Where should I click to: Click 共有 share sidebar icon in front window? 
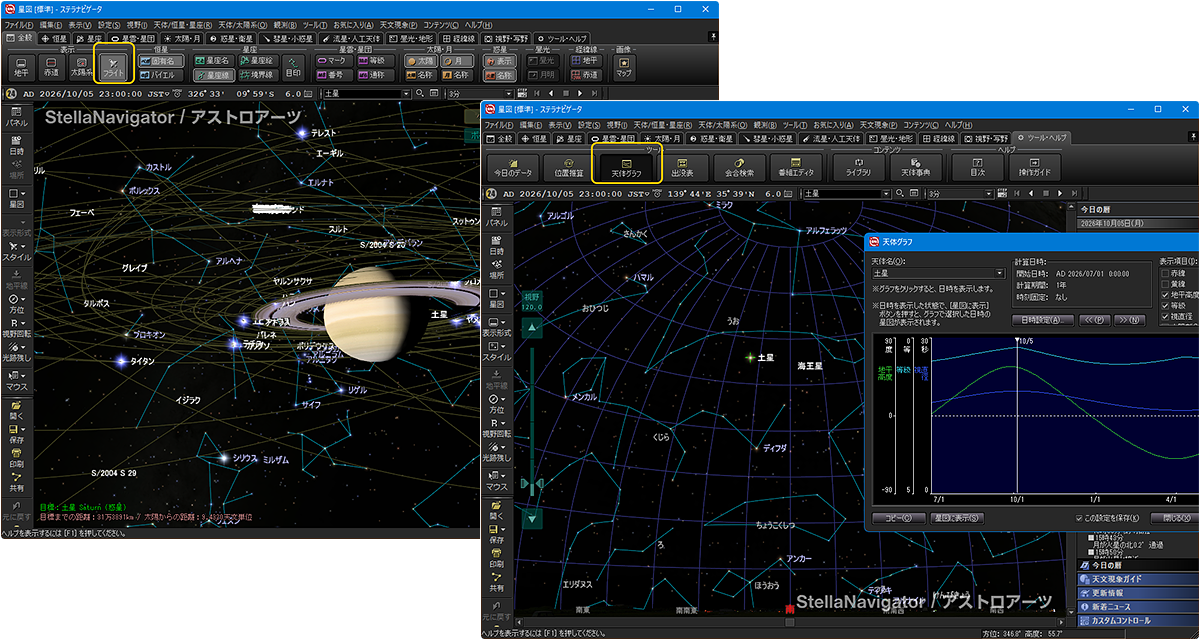click(496, 582)
